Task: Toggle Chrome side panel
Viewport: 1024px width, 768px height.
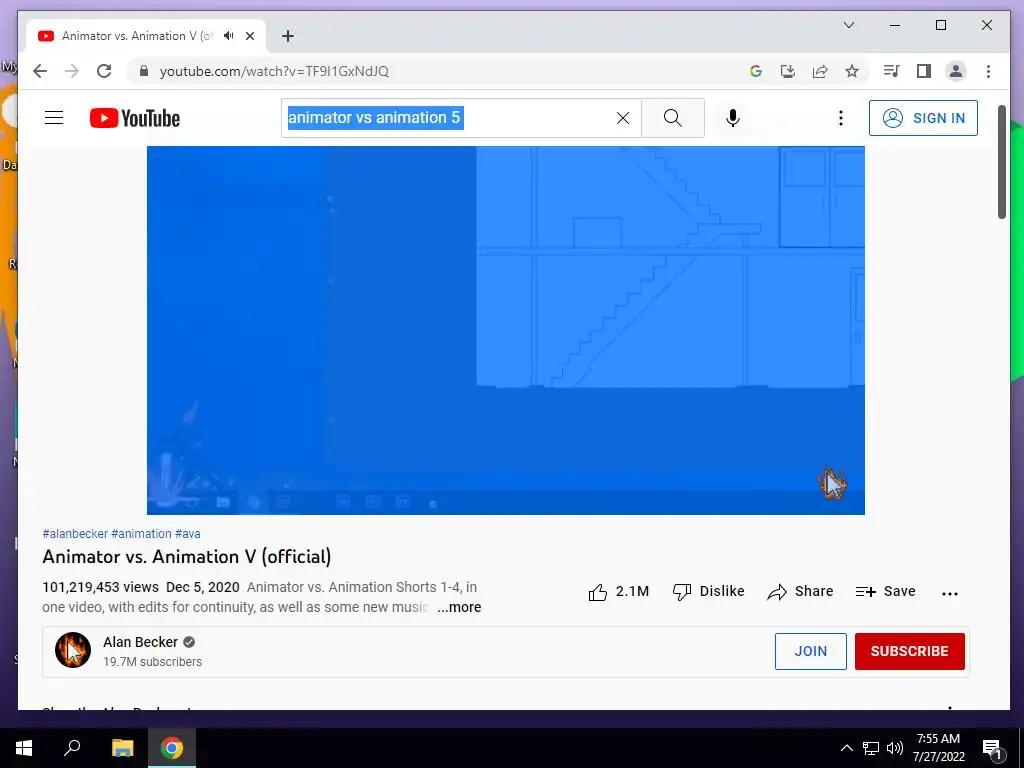Action: 923,71
